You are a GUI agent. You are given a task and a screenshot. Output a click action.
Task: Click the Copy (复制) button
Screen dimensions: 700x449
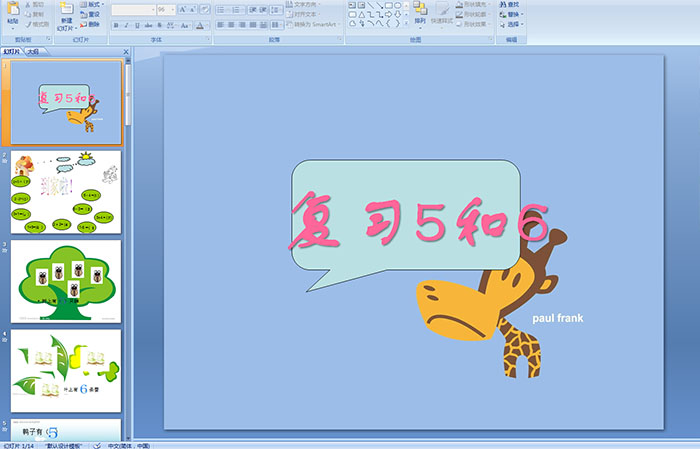click(34, 14)
